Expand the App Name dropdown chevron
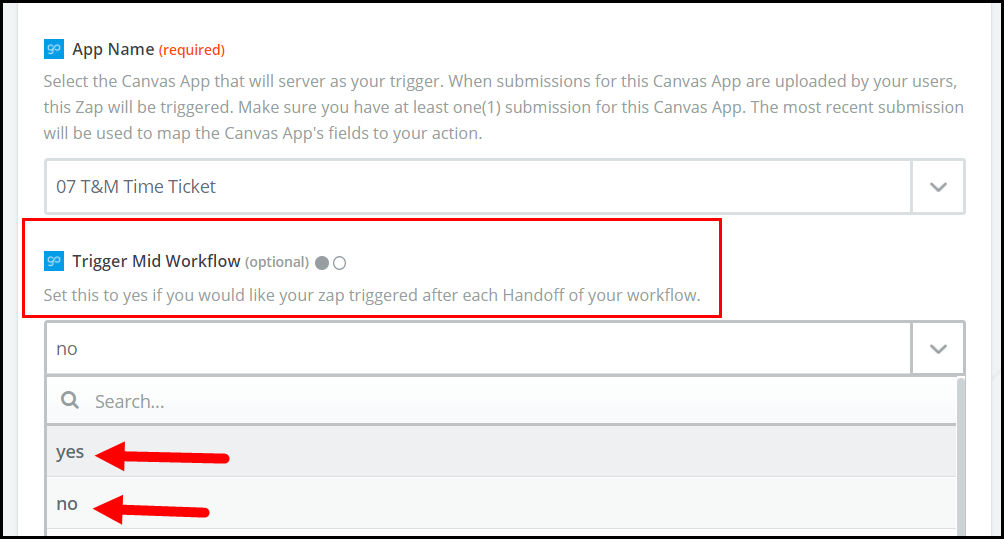Screen dimensions: 1004x539 tap(938, 186)
